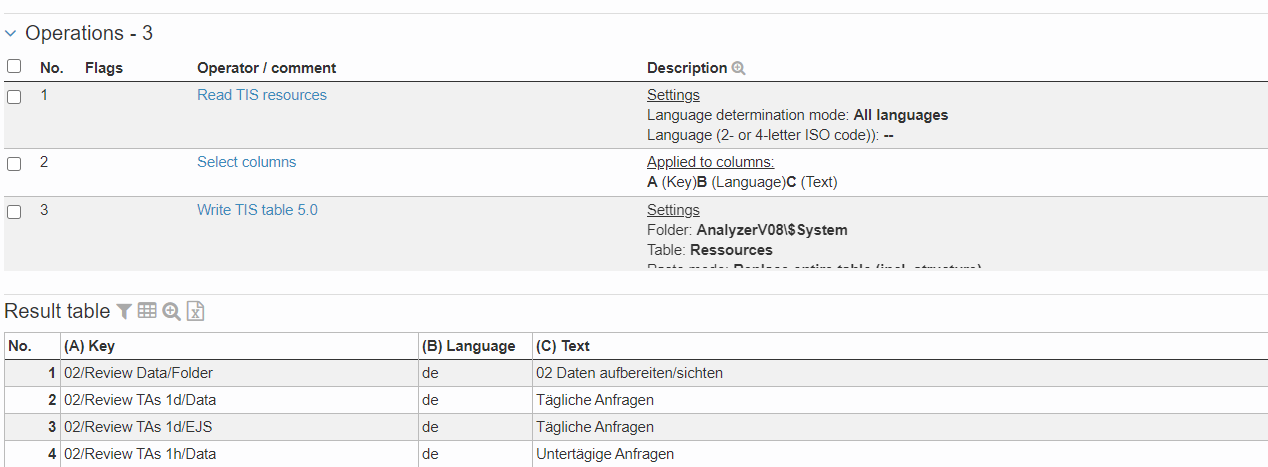Check the box for operation 1
Screen dimensions: 1268x467
click(14, 97)
